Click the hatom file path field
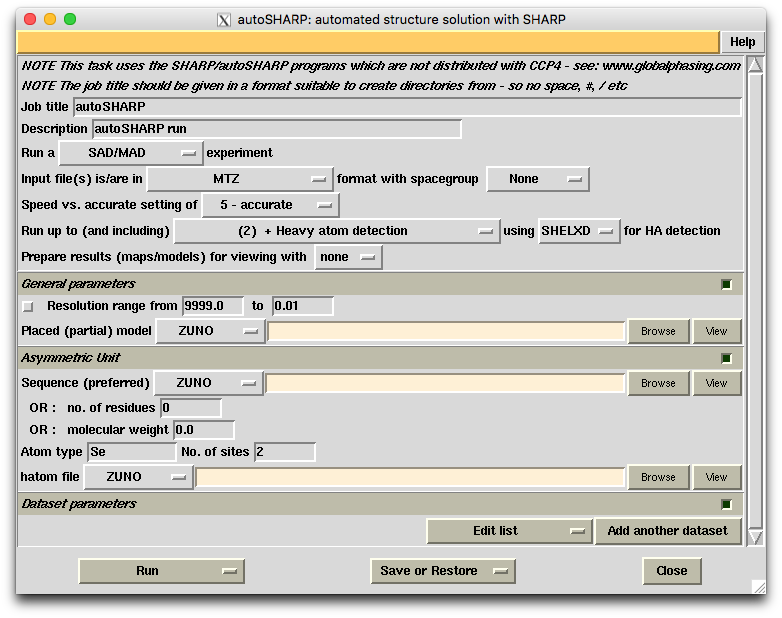 coord(410,477)
